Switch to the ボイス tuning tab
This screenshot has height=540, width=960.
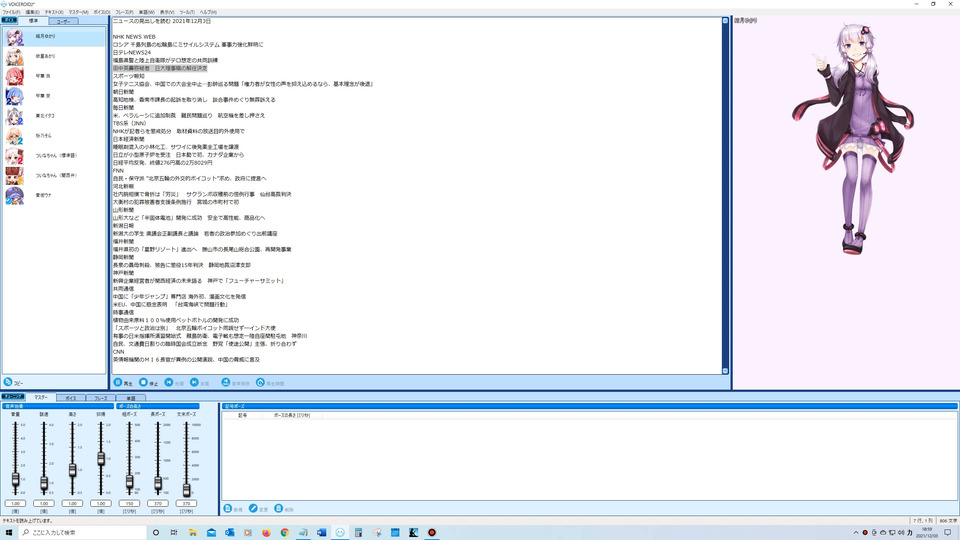point(71,398)
